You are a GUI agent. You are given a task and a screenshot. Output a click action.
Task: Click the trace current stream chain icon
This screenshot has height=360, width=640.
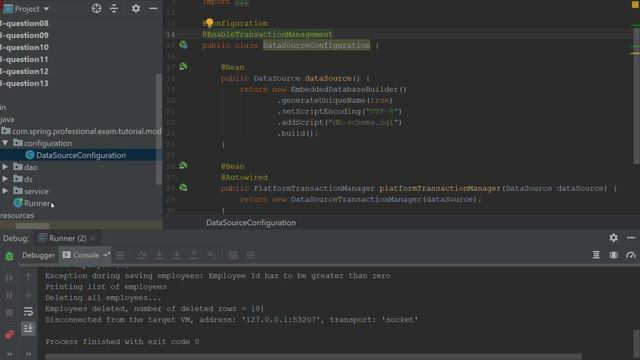click(251, 255)
